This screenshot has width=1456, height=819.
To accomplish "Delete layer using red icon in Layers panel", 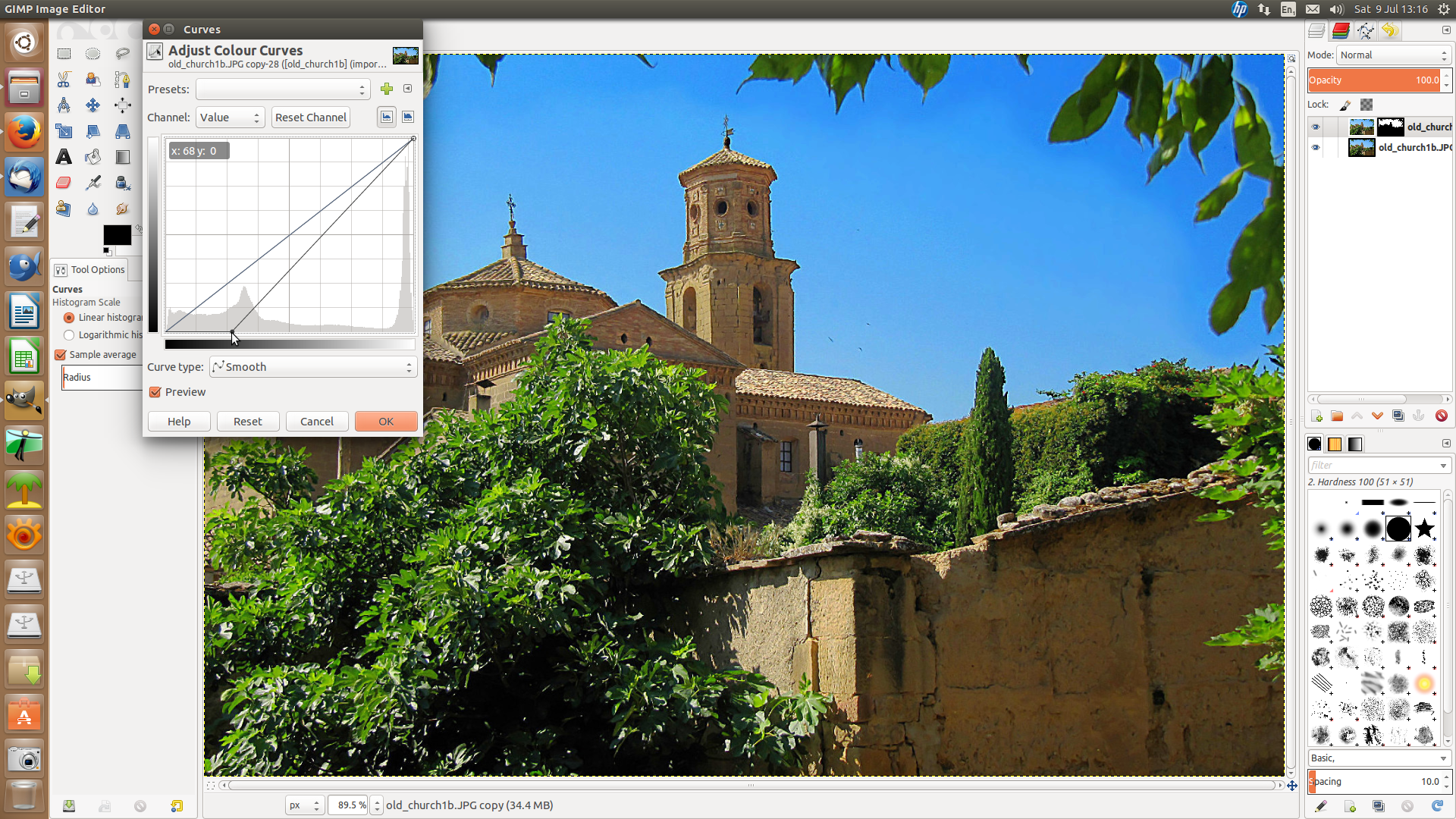I will (x=1441, y=416).
